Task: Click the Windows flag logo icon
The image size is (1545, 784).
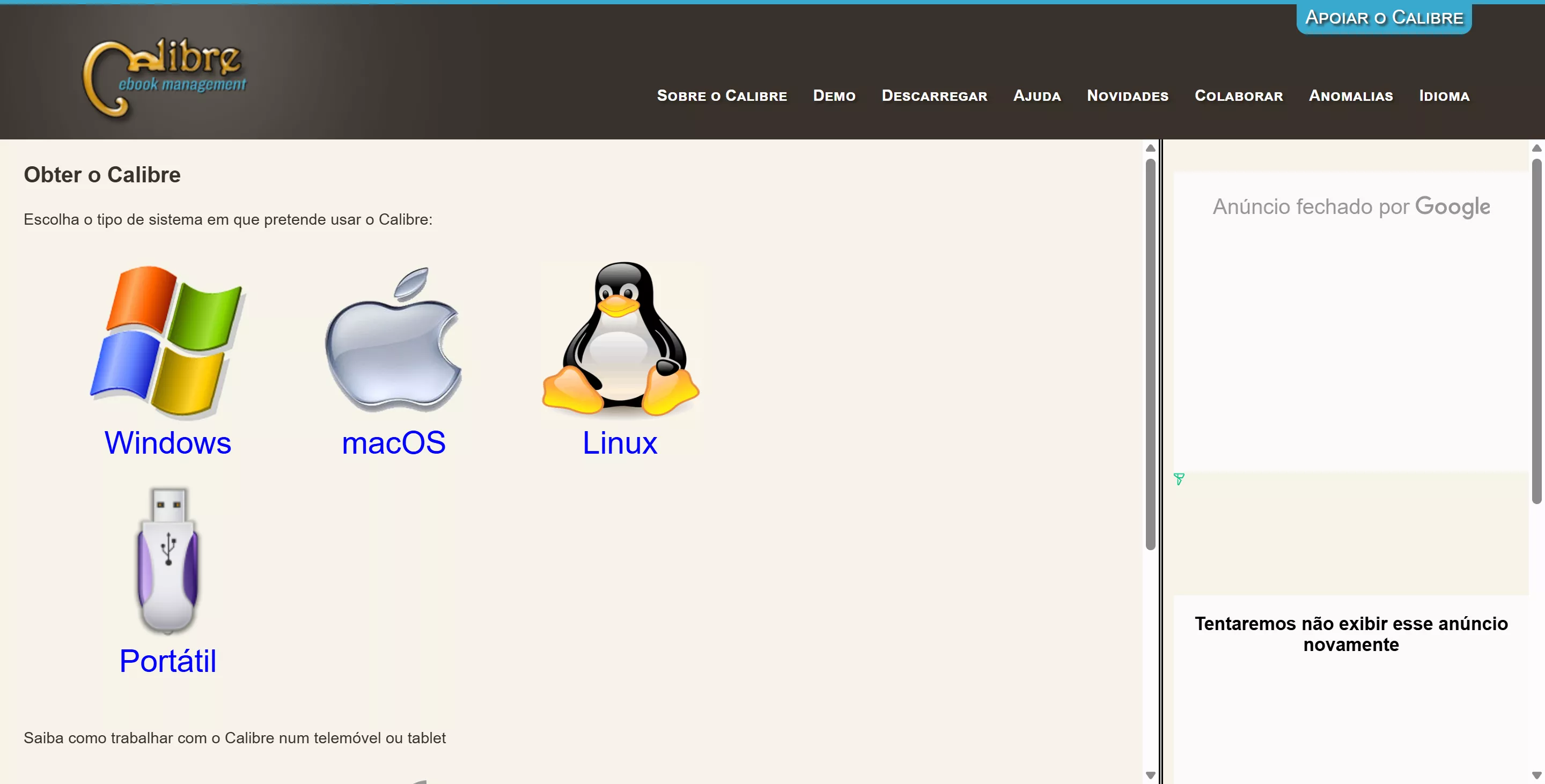Action: [167, 341]
